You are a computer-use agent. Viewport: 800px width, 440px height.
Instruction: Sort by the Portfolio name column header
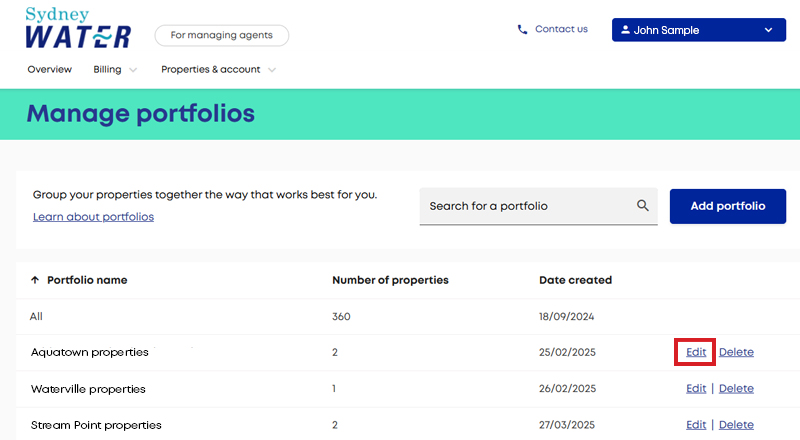tap(87, 280)
